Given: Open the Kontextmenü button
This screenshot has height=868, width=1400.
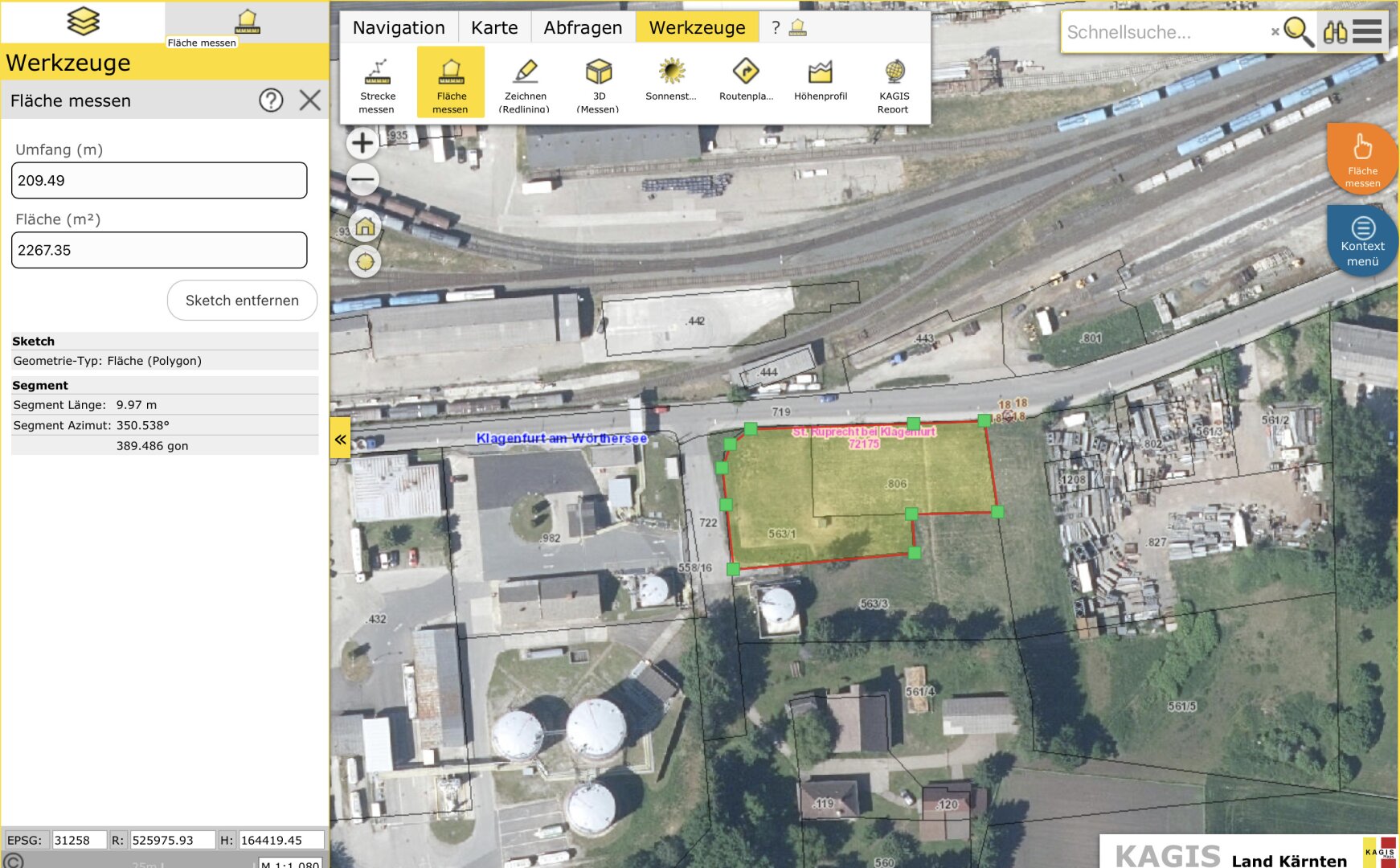Looking at the screenshot, I should 1362,240.
